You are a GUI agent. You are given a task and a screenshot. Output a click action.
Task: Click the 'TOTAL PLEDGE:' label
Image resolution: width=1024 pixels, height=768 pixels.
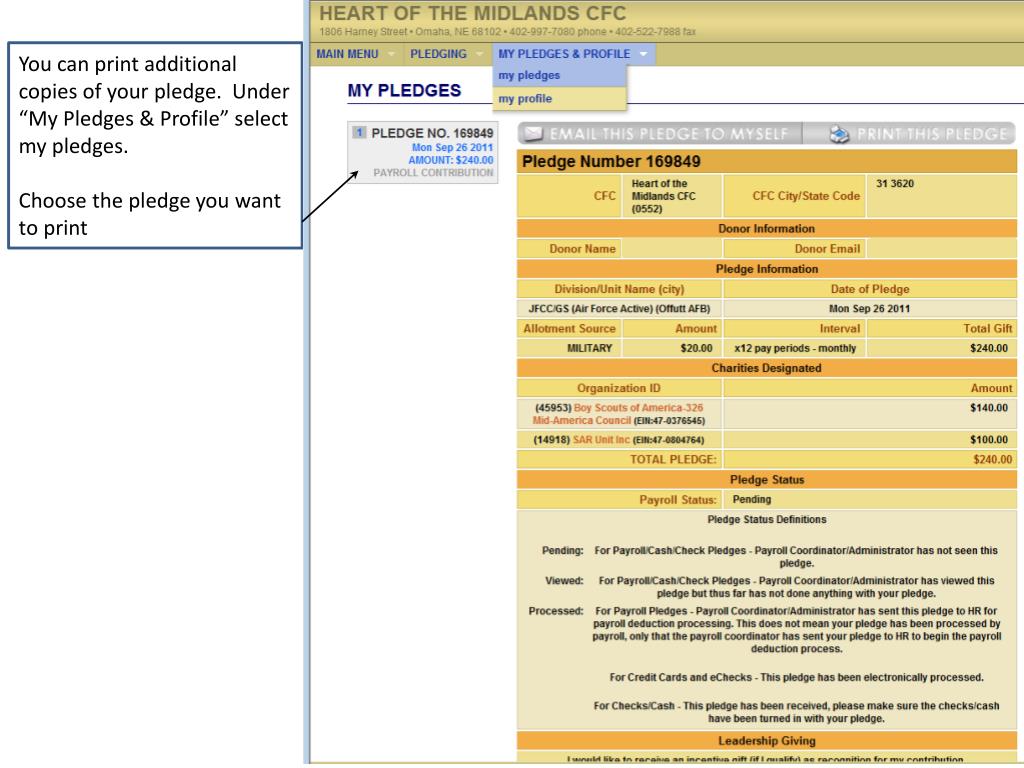click(673, 460)
